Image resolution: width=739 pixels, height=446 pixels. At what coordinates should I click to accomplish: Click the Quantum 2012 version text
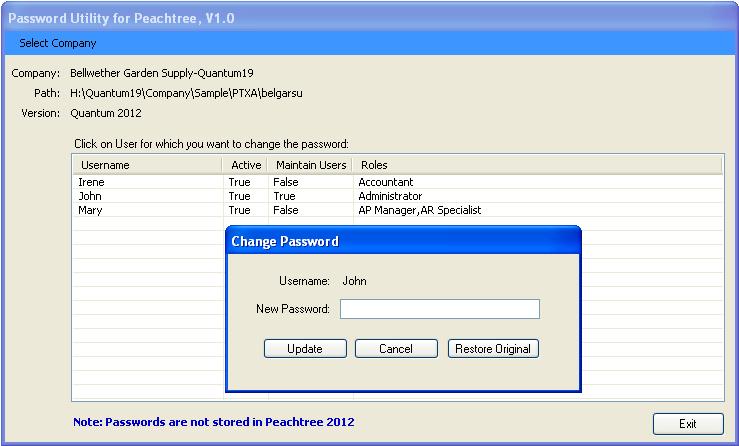tap(106, 113)
